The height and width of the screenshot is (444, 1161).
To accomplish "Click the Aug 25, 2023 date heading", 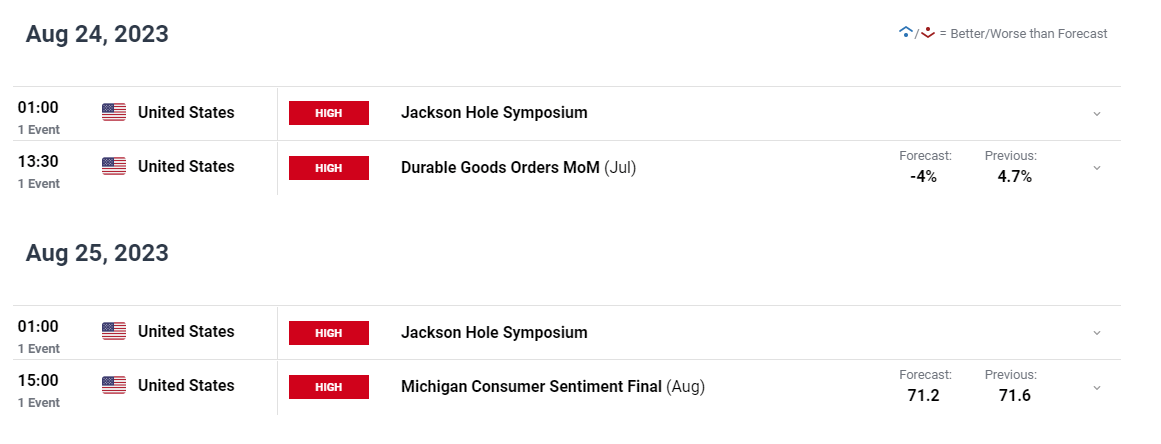I will pyautogui.click(x=97, y=253).
